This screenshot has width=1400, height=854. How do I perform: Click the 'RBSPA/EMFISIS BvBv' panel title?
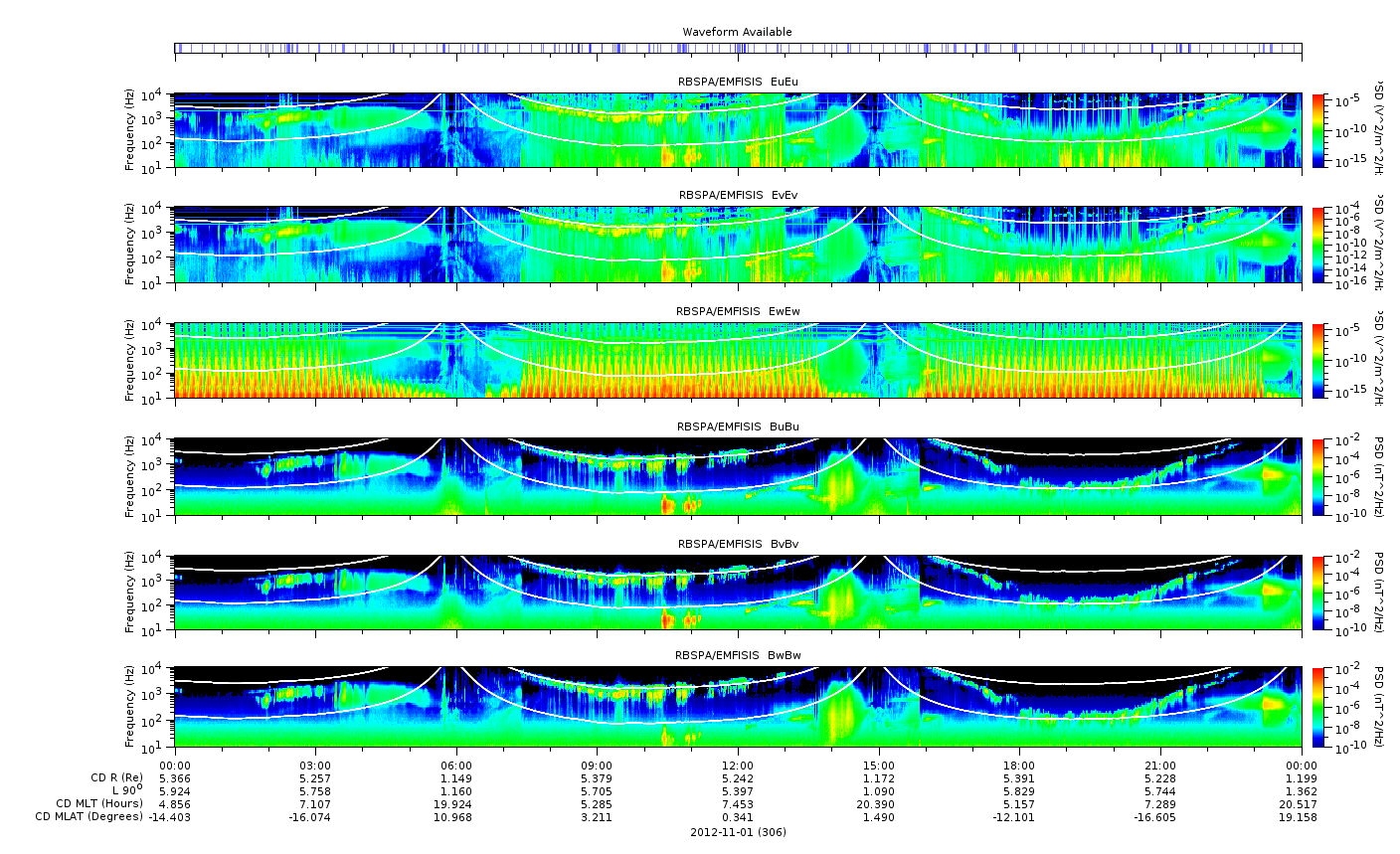737,544
